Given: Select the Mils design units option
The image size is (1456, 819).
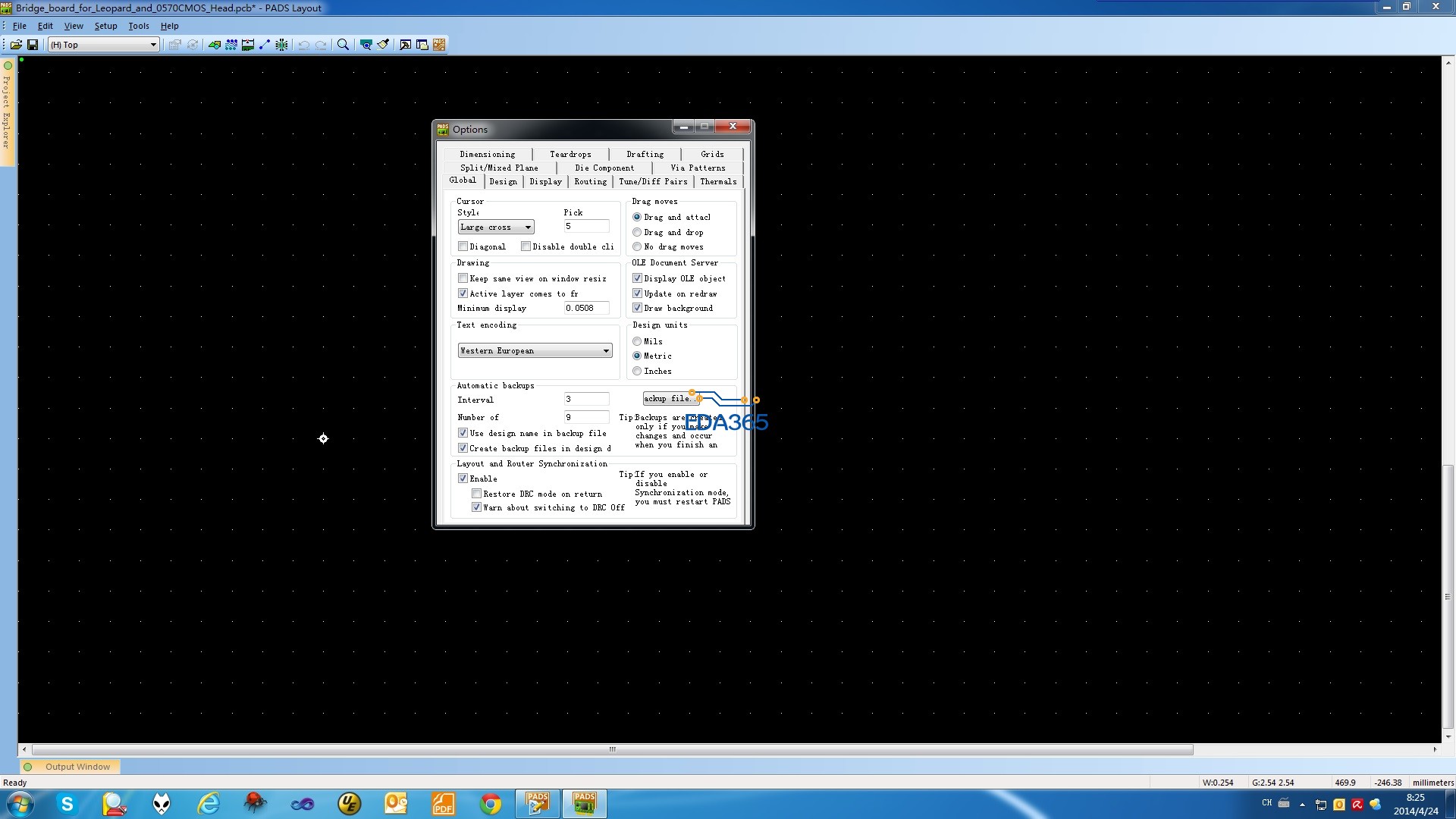Looking at the screenshot, I should 637,341.
